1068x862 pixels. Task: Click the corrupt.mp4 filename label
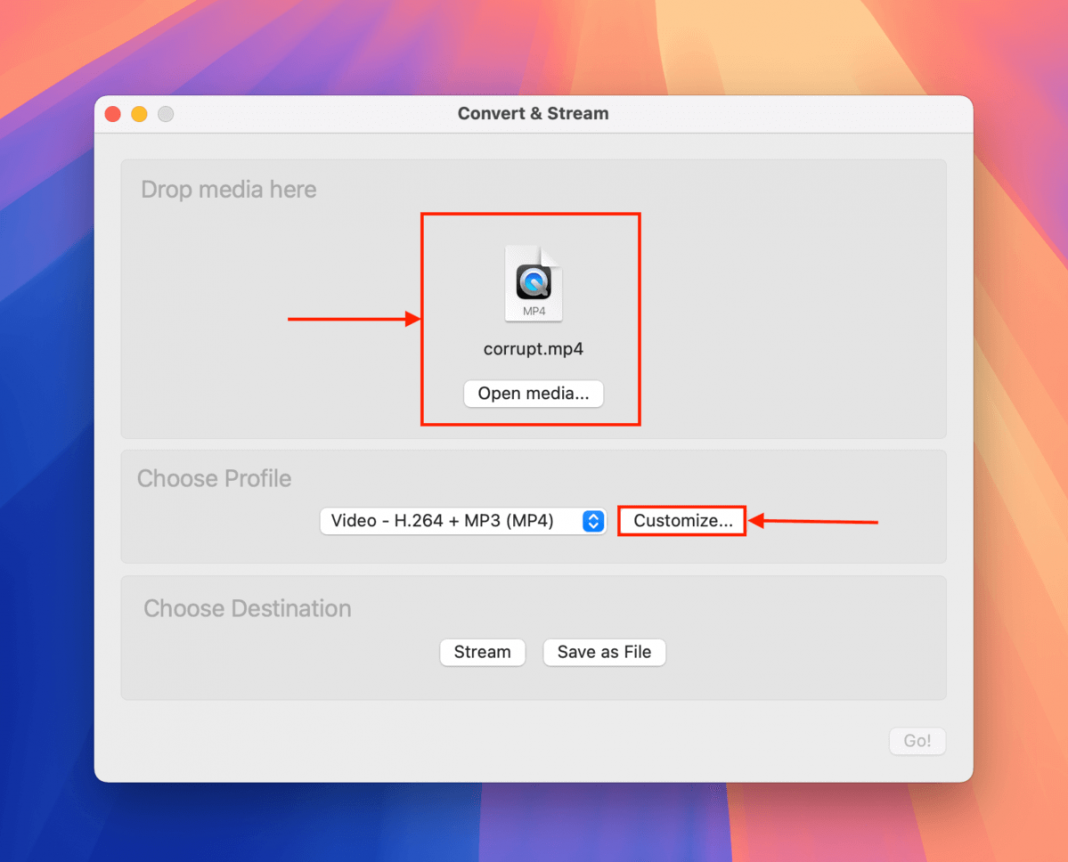pos(533,348)
